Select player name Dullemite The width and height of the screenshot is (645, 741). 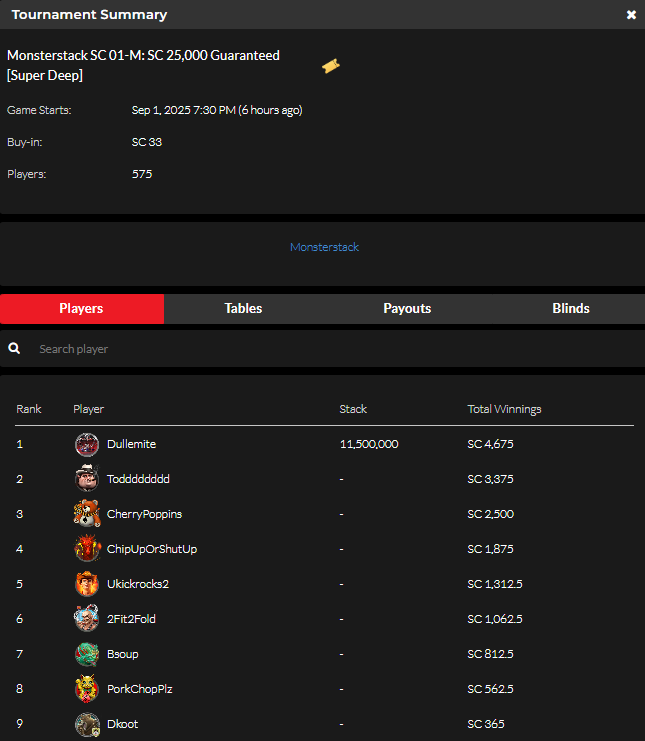pyautogui.click(x=131, y=444)
